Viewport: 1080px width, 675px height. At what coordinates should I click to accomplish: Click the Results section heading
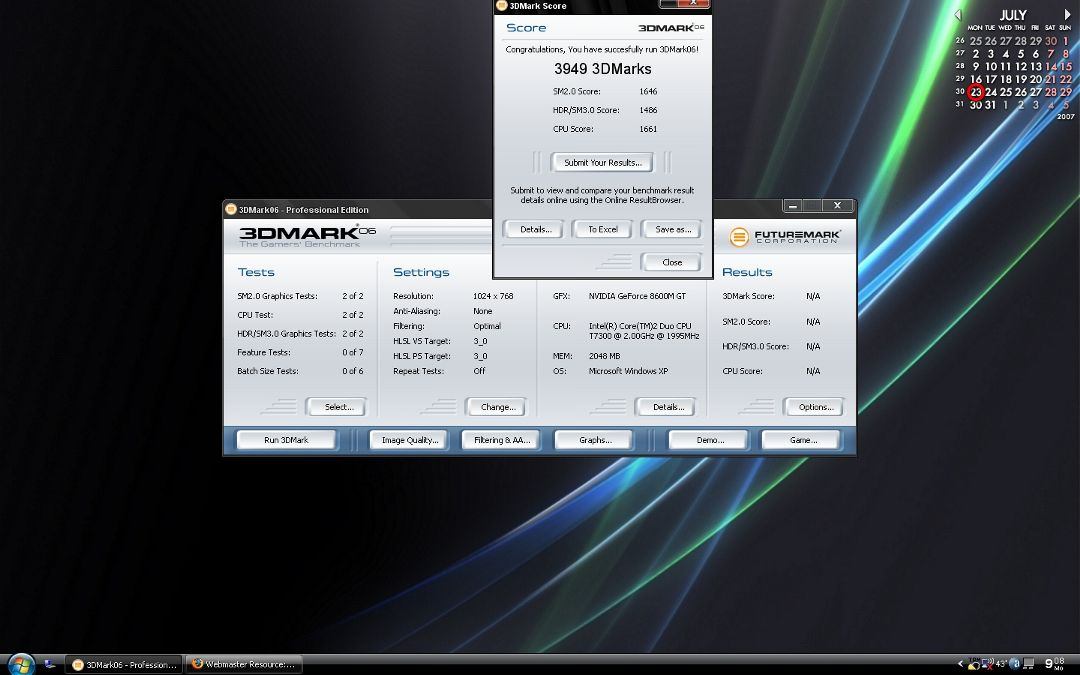[x=747, y=272]
